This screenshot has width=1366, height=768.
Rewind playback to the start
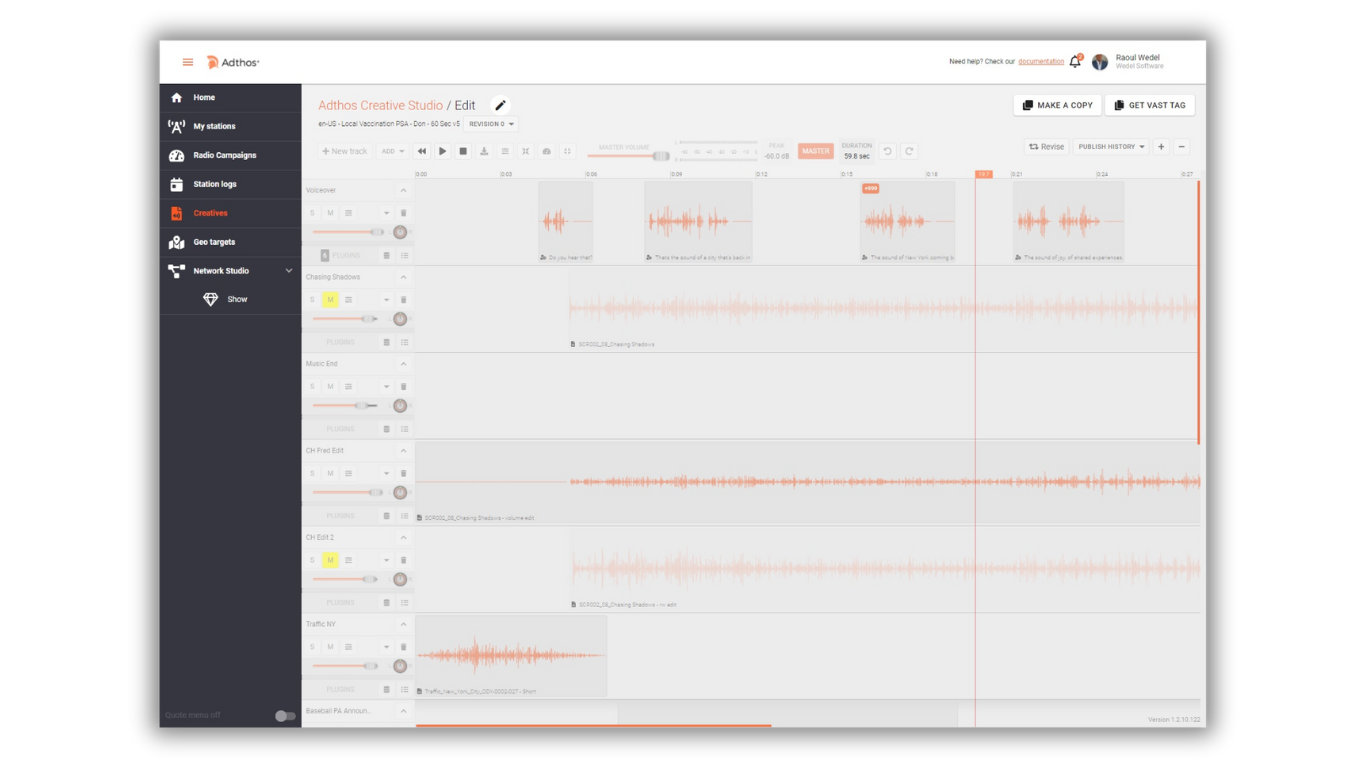(422, 151)
